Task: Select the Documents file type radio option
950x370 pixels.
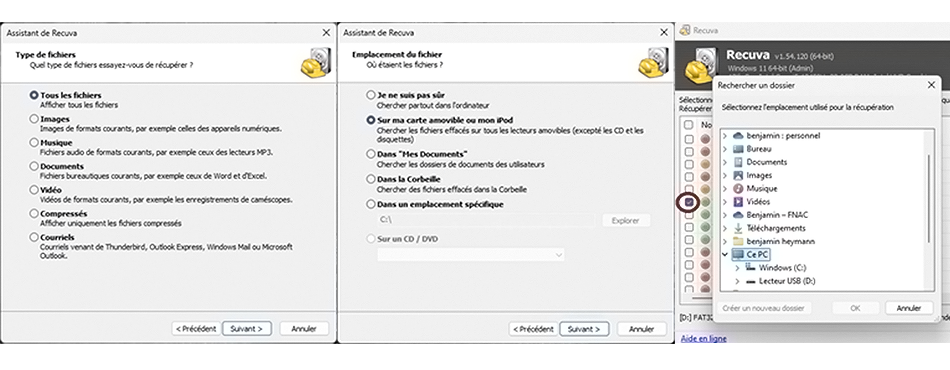Action: coord(34,166)
